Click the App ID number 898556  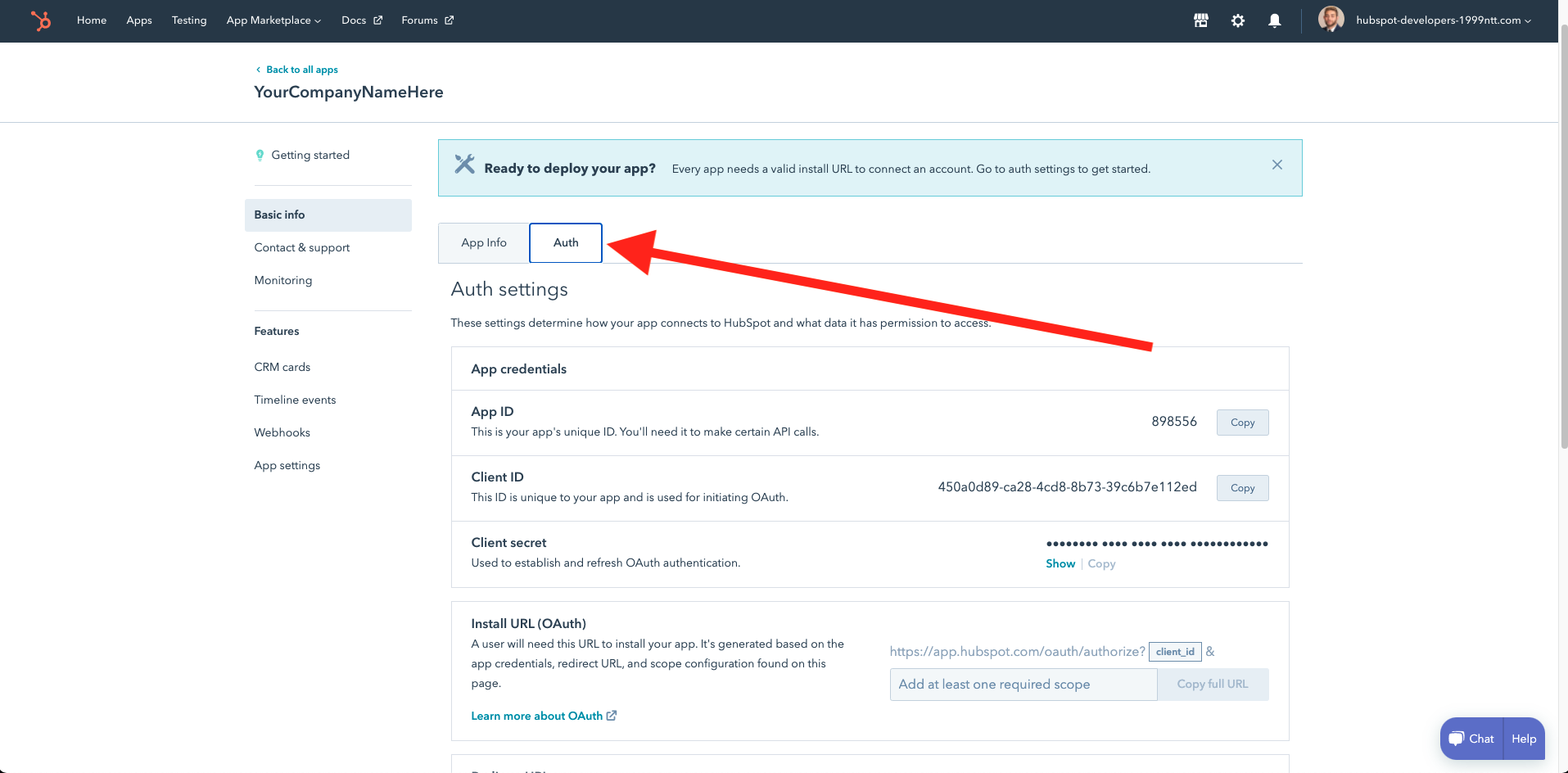1174,421
